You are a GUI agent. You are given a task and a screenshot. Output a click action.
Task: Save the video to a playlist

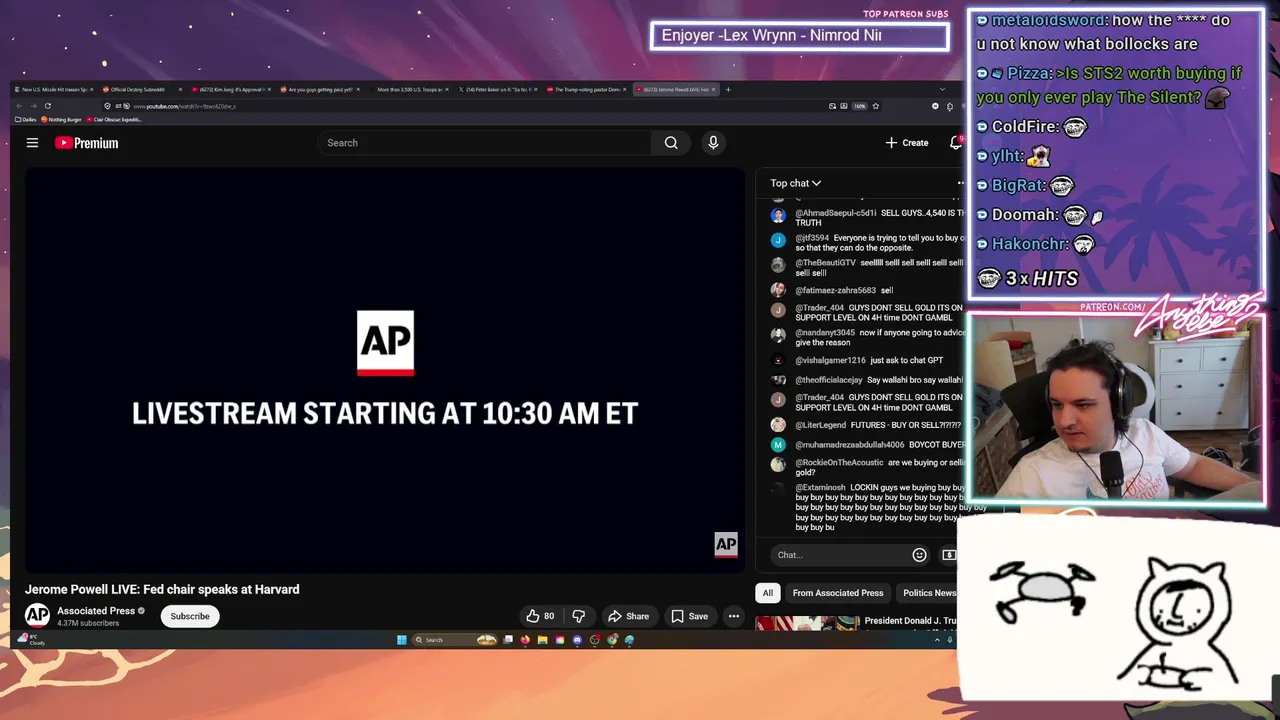[690, 616]
